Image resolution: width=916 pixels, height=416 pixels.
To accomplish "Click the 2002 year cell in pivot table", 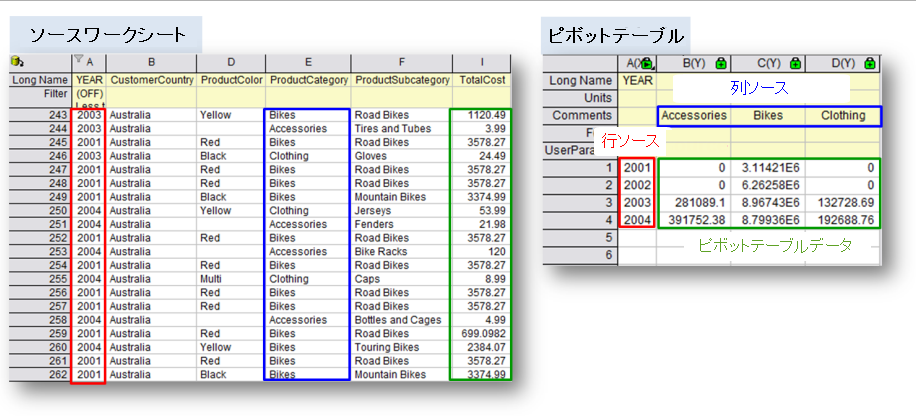I will click(x=637, y=185).
